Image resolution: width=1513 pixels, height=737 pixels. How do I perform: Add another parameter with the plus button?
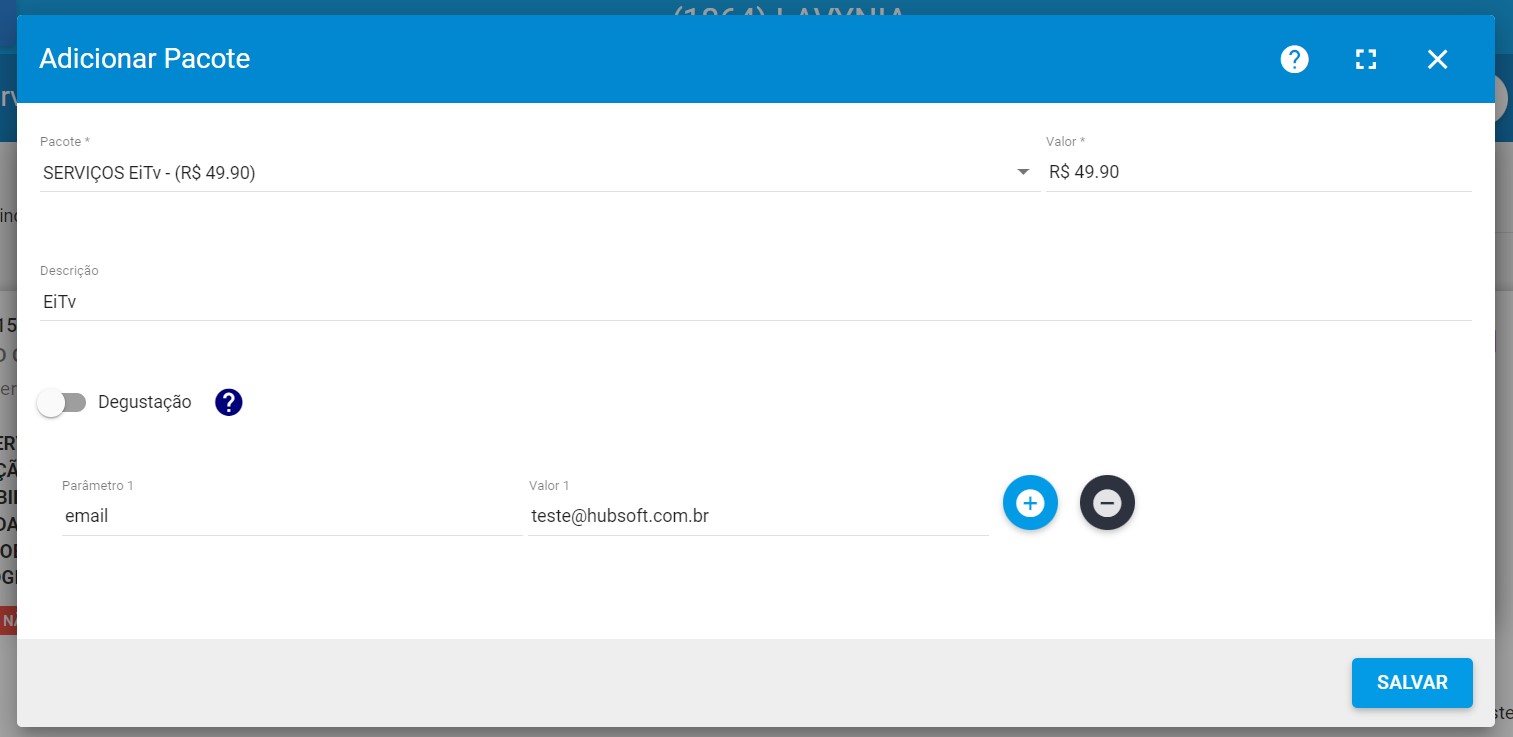[1030, 503]
